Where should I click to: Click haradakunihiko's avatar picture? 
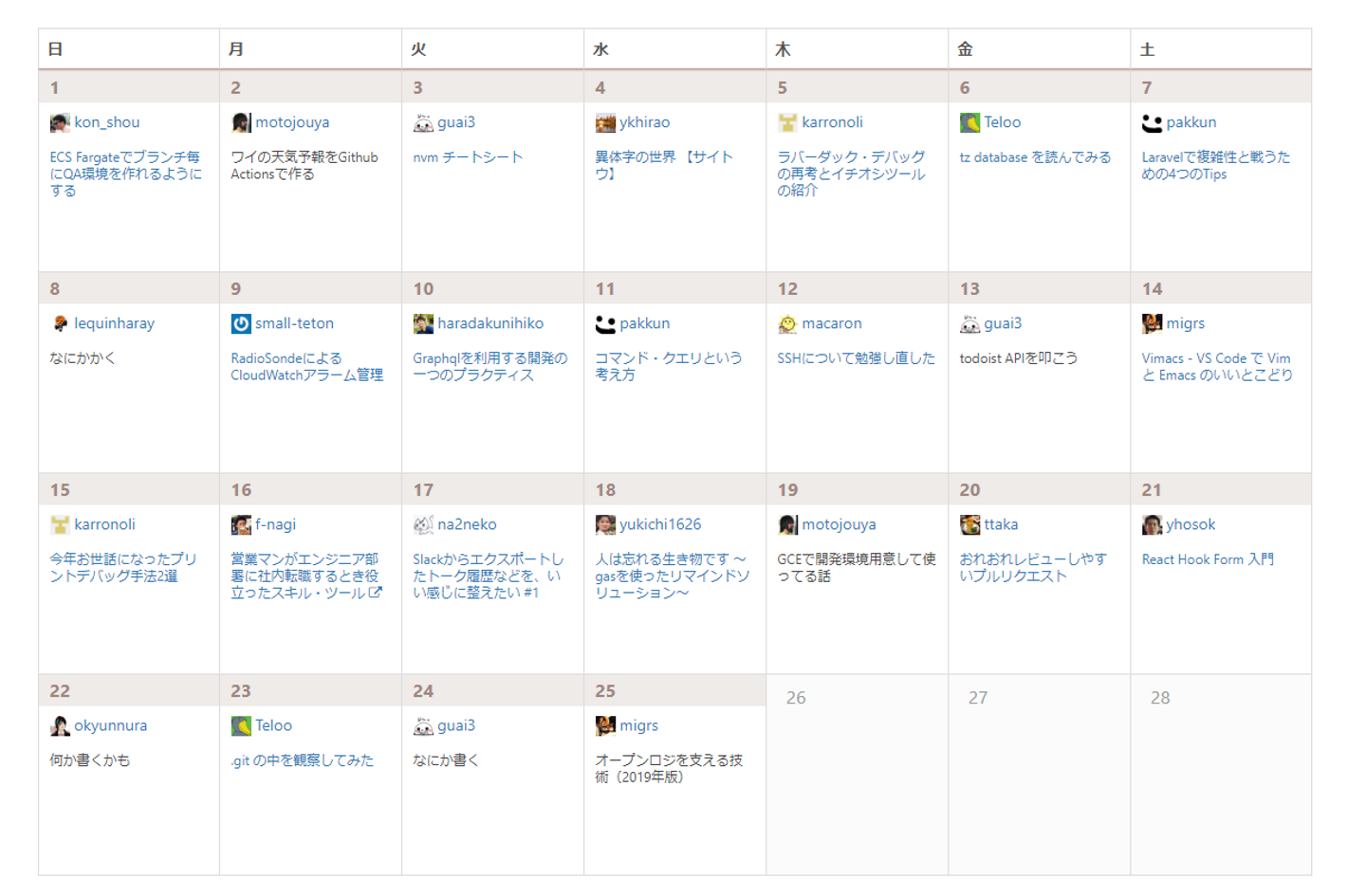point(423,324)
